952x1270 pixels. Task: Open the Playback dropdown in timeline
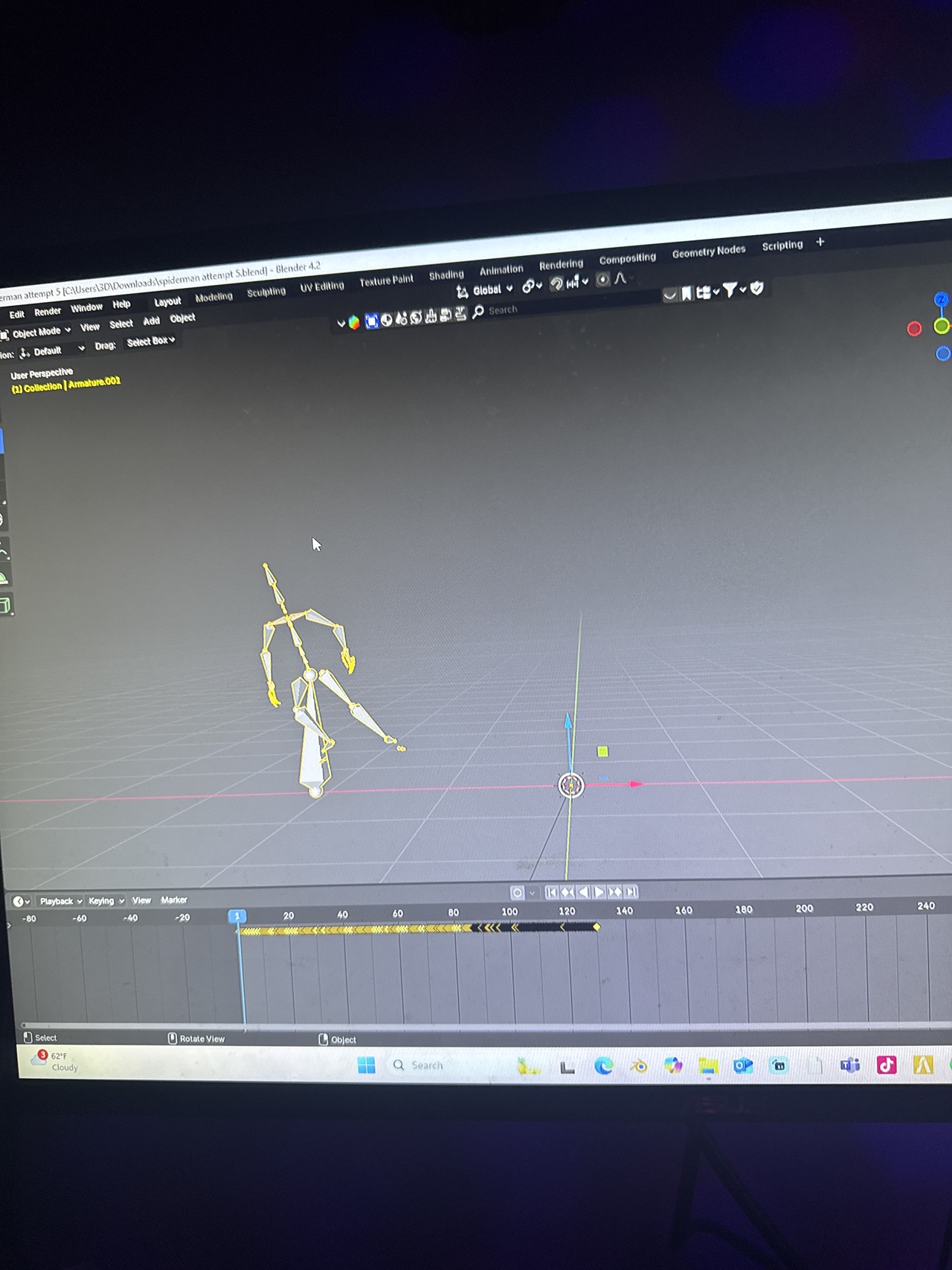[x=60, y=901]
